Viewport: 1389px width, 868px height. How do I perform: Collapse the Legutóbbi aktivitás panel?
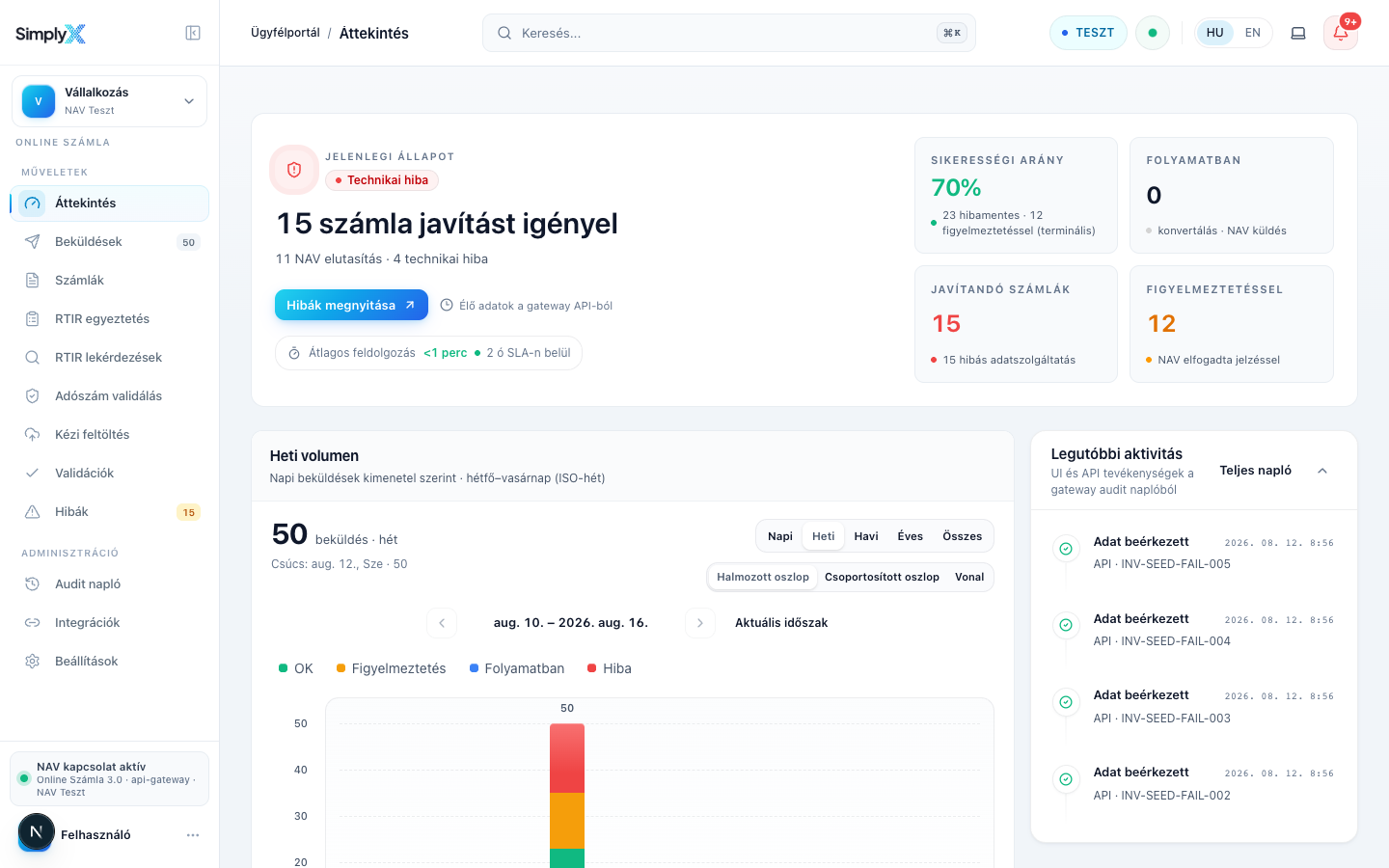point(1322,471)
